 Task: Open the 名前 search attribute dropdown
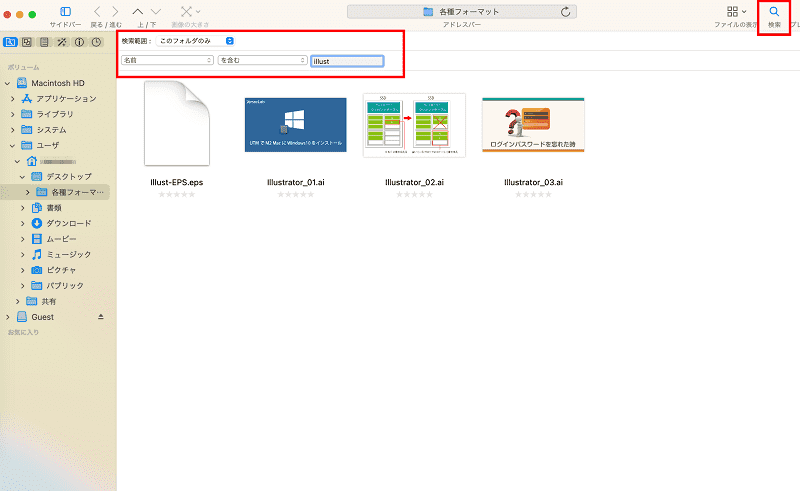[167, 60]
